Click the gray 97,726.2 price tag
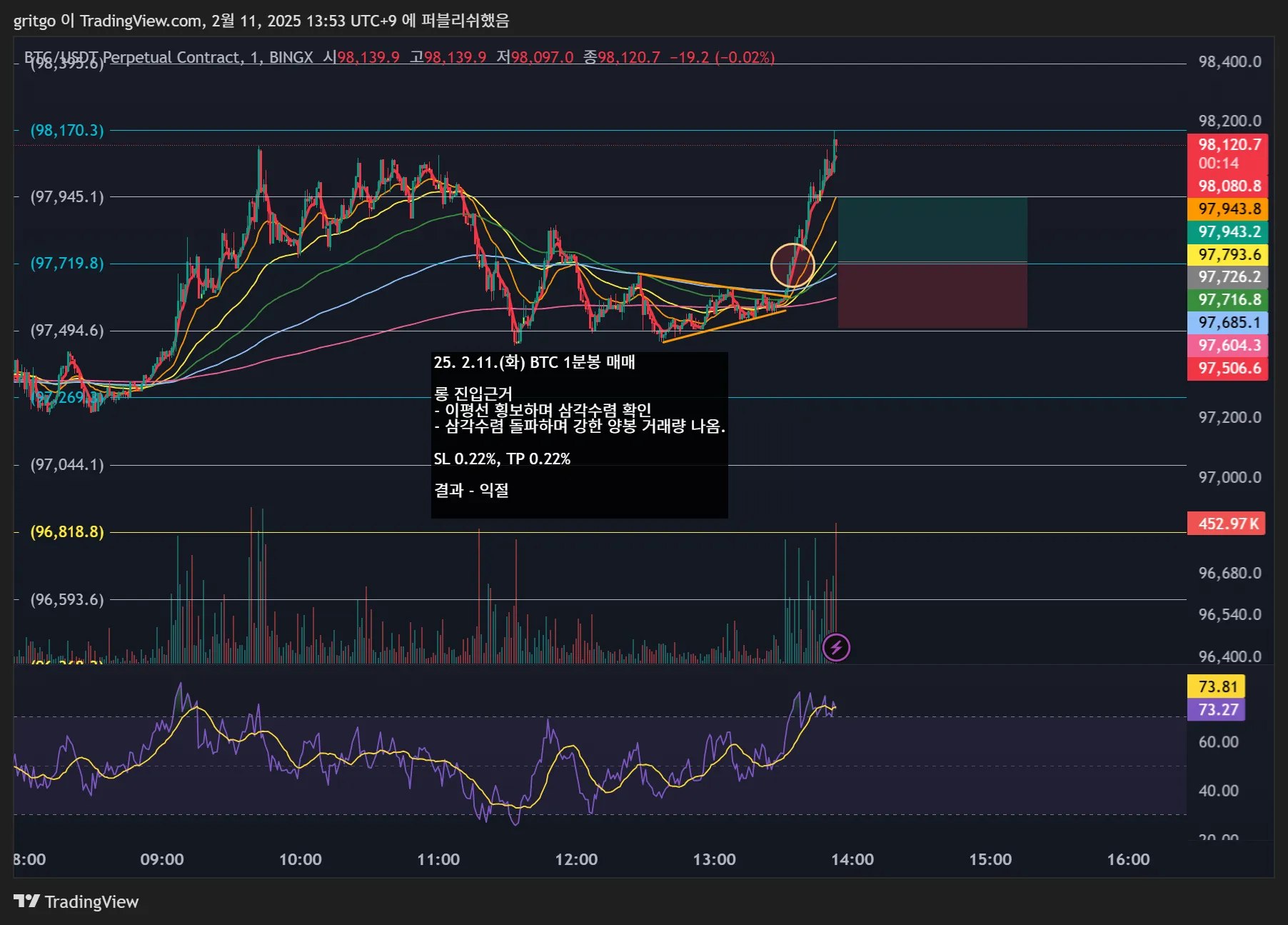Screen dimensions: 1288x925 click(1227, 276)
